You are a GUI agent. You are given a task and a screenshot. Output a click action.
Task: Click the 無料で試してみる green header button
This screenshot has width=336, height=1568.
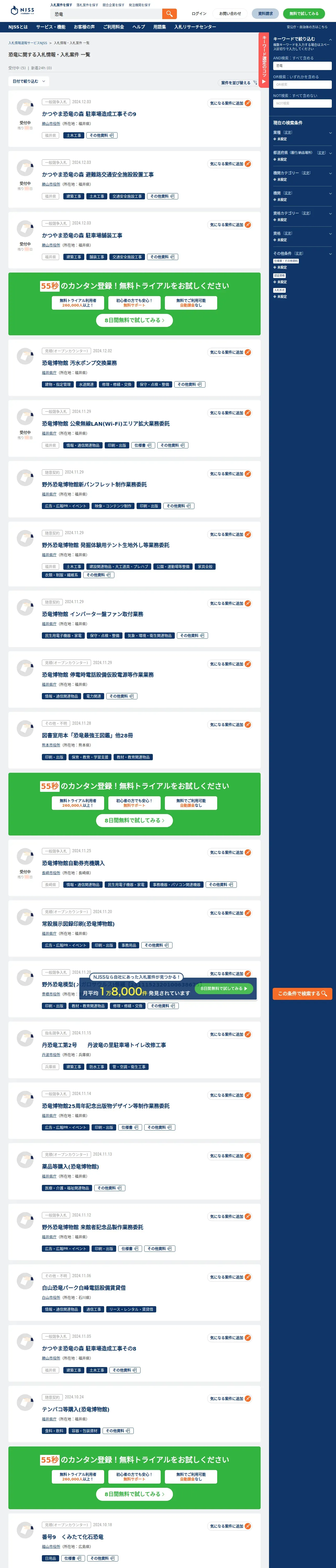pyautogui.click(x=304, y=13)
